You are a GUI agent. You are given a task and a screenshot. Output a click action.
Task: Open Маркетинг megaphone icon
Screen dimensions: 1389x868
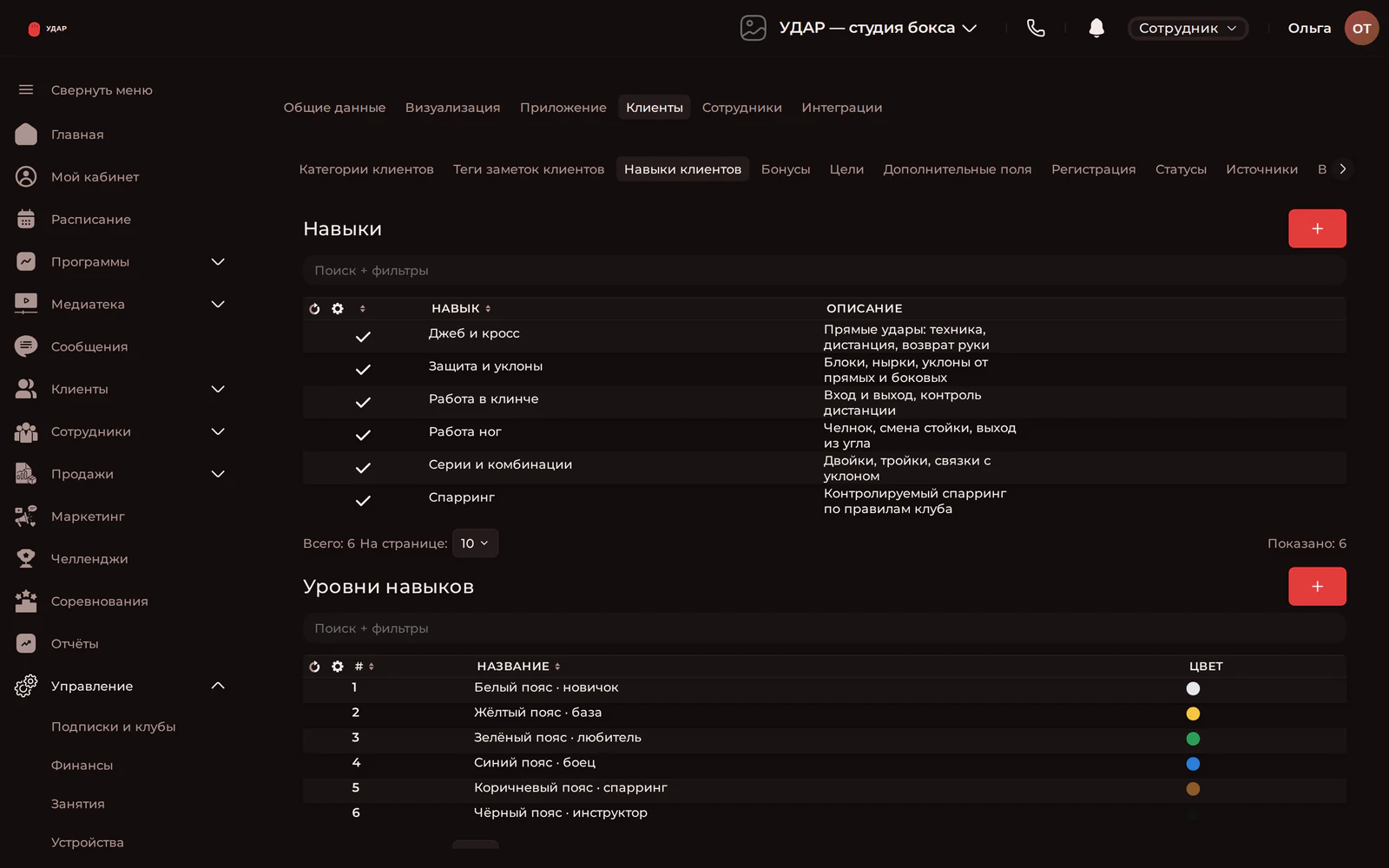coord(26,516)
